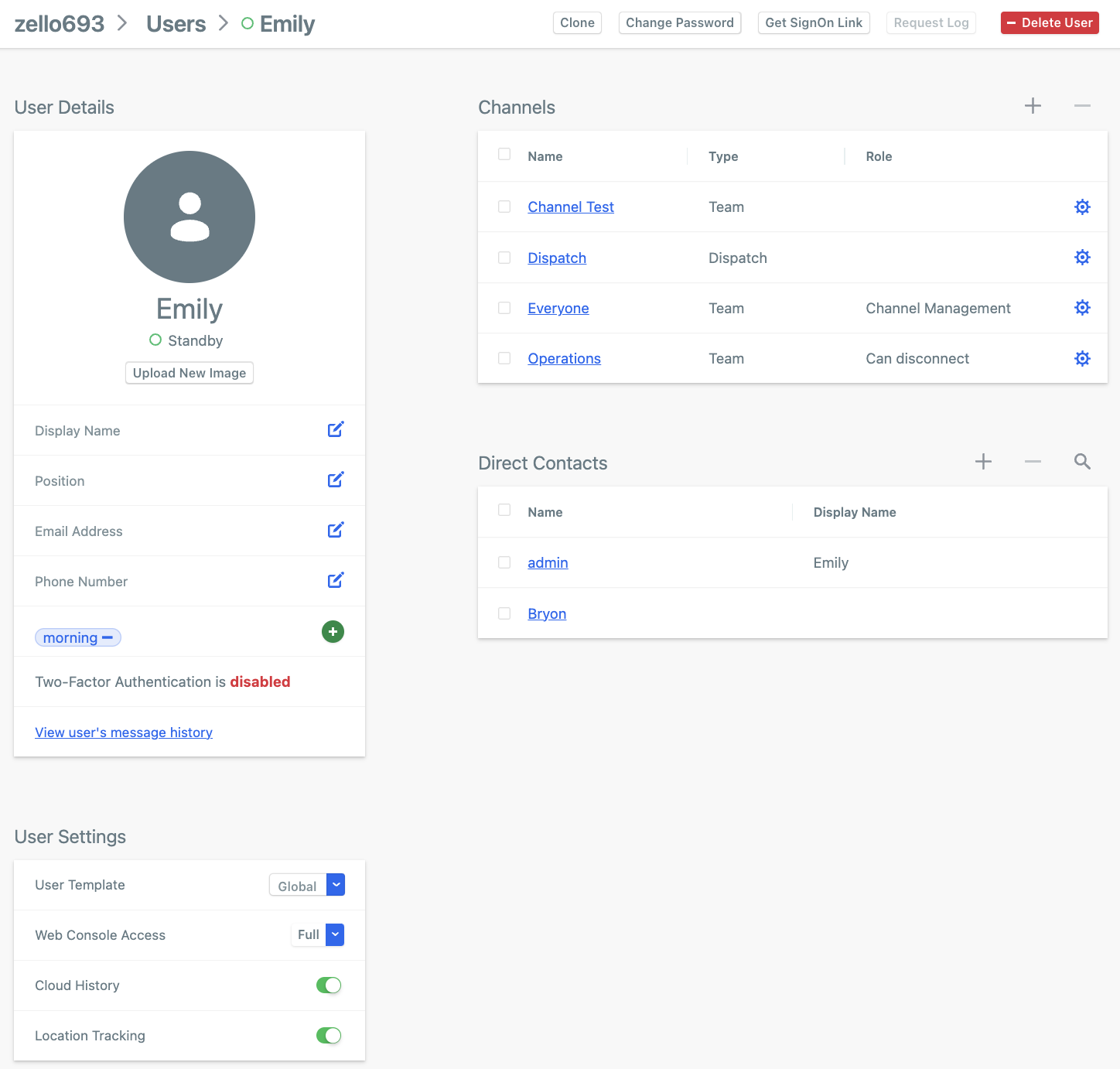Open the User Template dropdown
Image resolution: width=1120 pixels, height=1069 pixels.
pyautogui.click(x=336, y=885)
